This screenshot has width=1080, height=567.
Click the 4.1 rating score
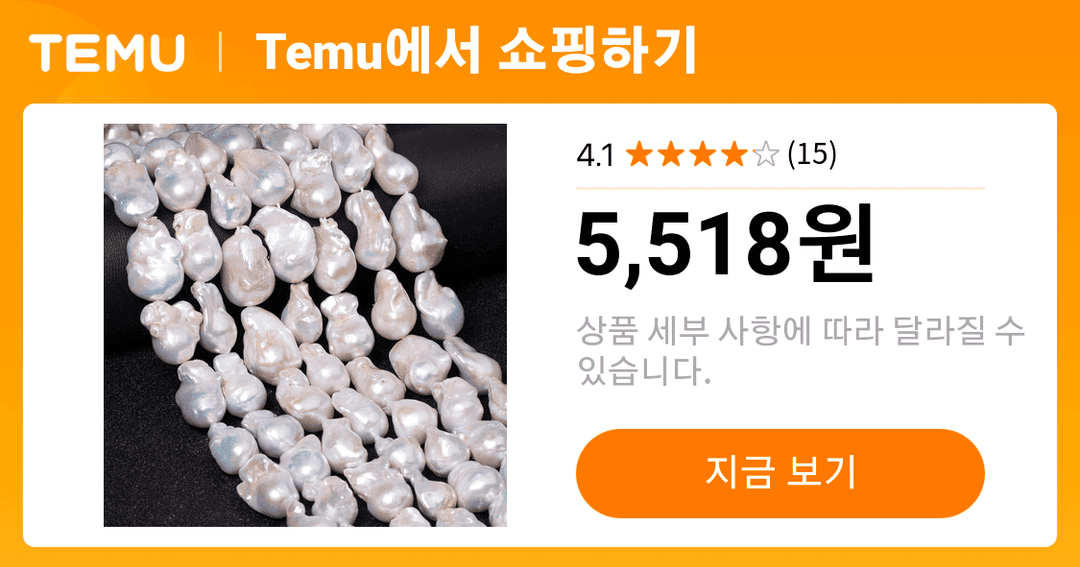pos(595,156)
